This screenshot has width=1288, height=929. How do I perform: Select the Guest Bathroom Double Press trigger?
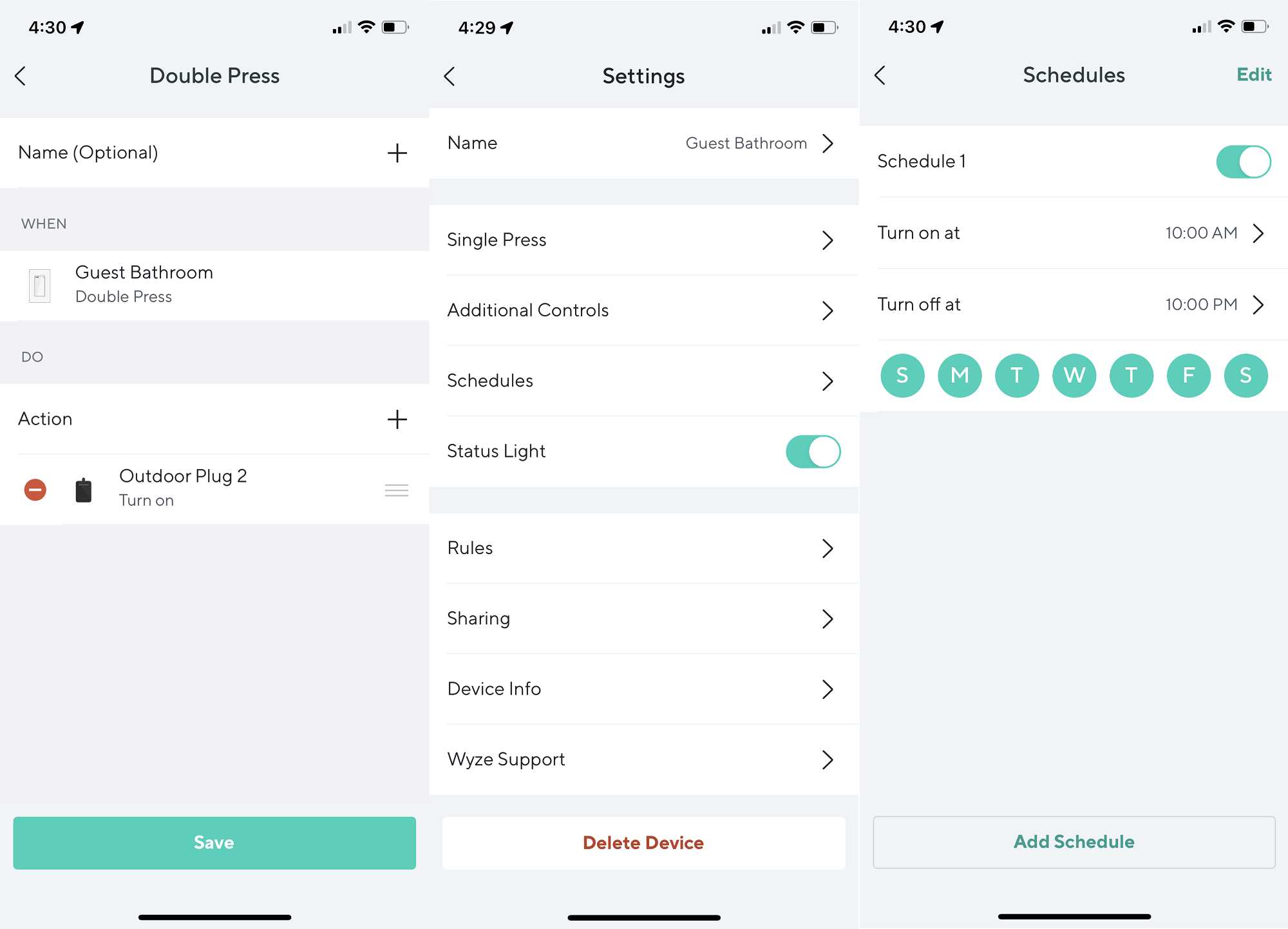[x=214, y=285]
